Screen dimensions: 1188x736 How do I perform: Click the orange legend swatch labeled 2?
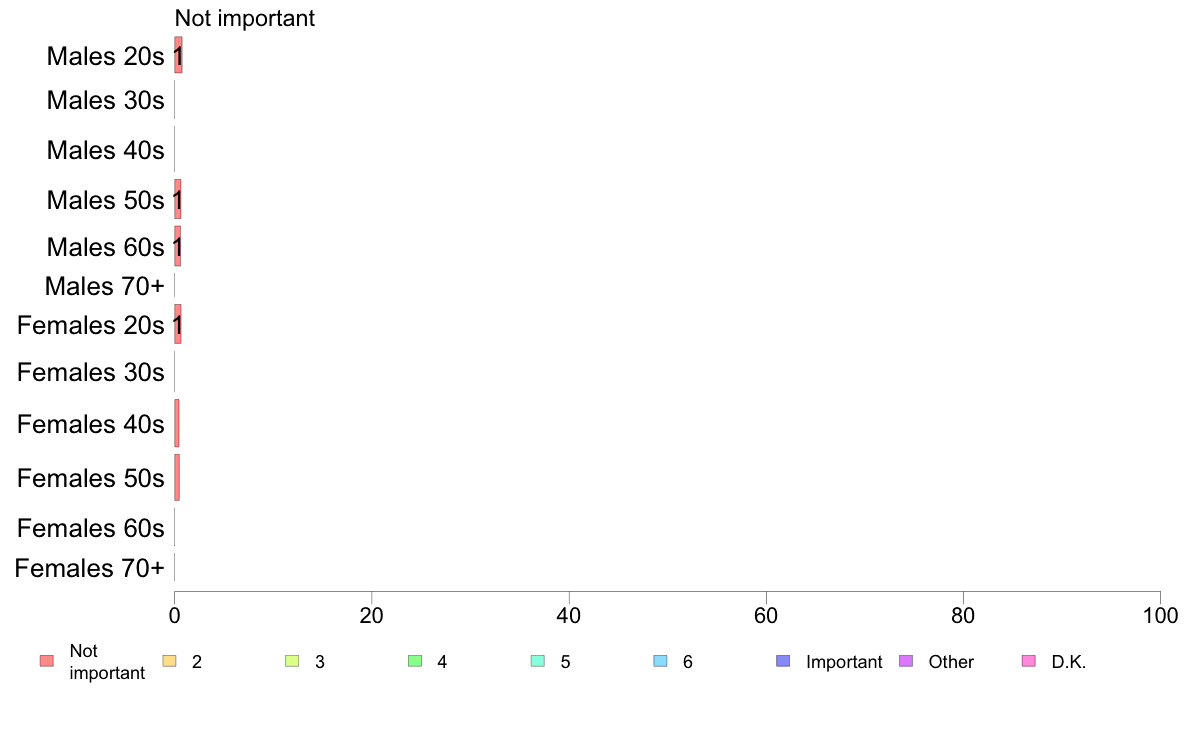point(170,661)
